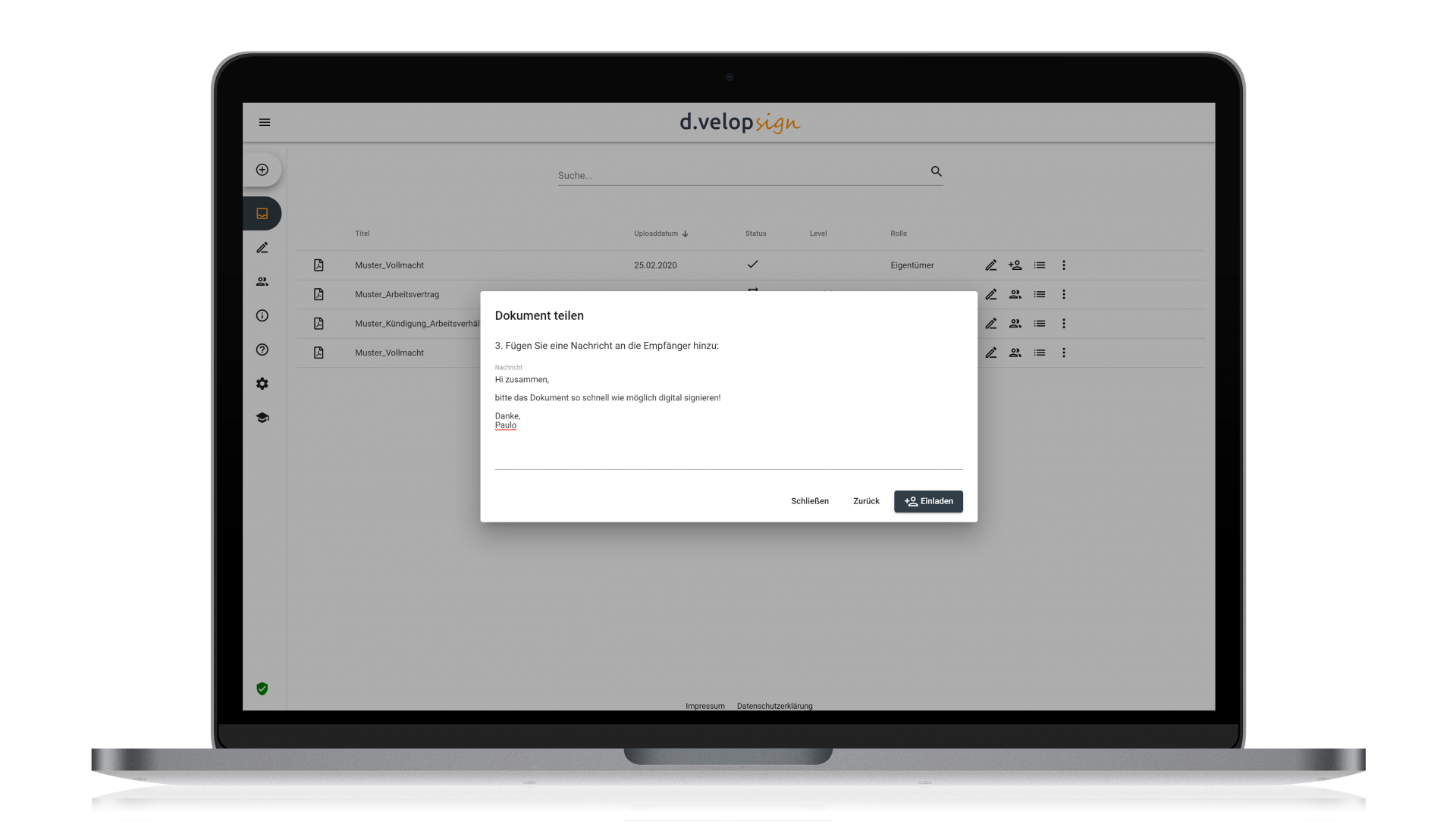
Task: Select the pen signature sidebar icon
Action: (x=262, y=248)
